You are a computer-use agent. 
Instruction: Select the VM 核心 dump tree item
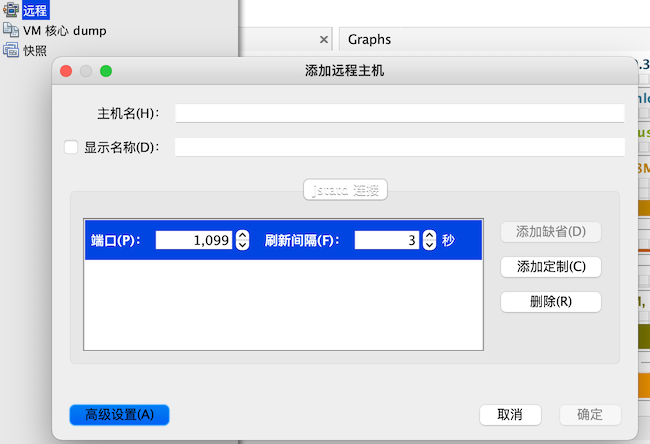(65, 31)
